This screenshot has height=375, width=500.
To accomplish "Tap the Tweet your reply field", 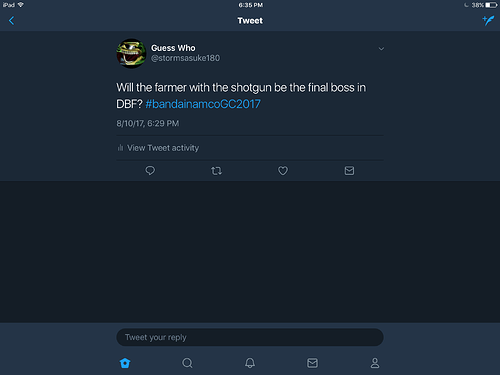I will (250, 337).
